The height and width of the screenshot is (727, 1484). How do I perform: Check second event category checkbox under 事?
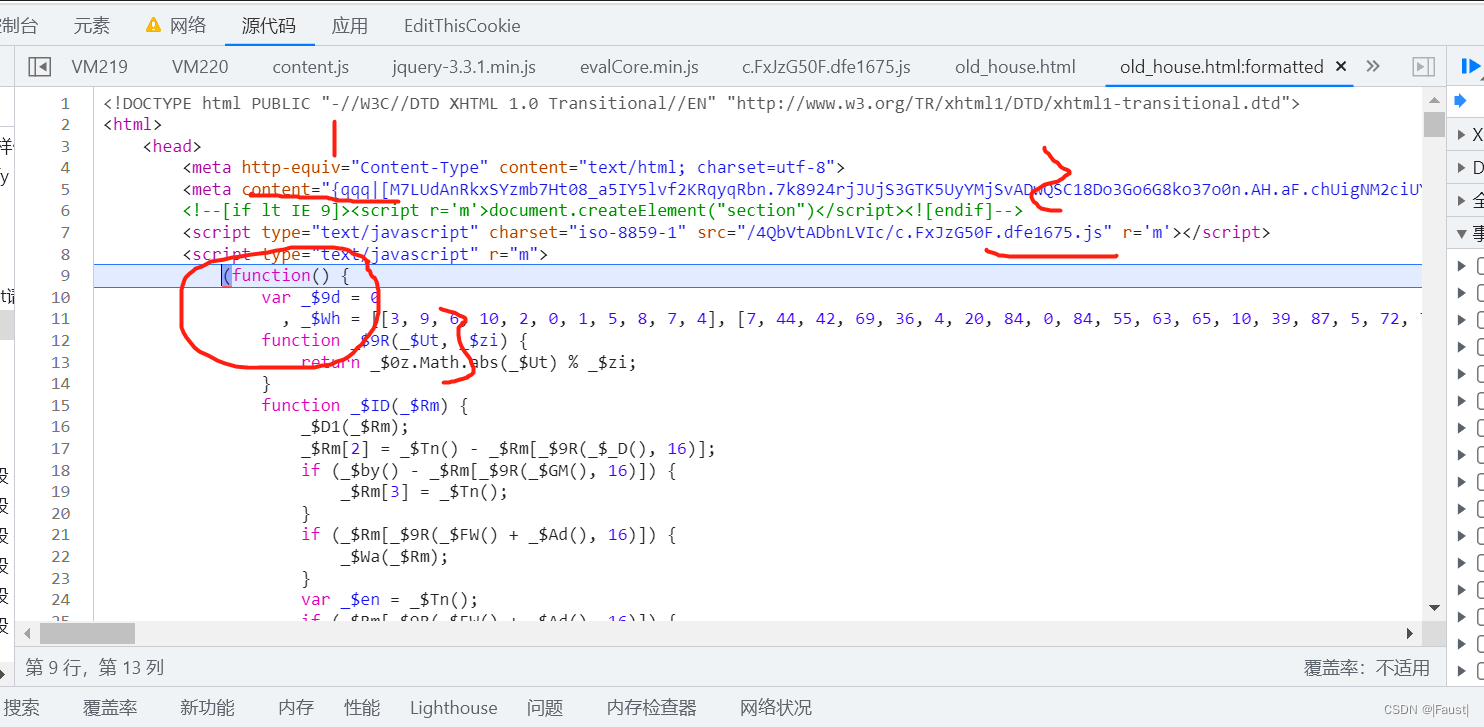(x=1480, y=293)
